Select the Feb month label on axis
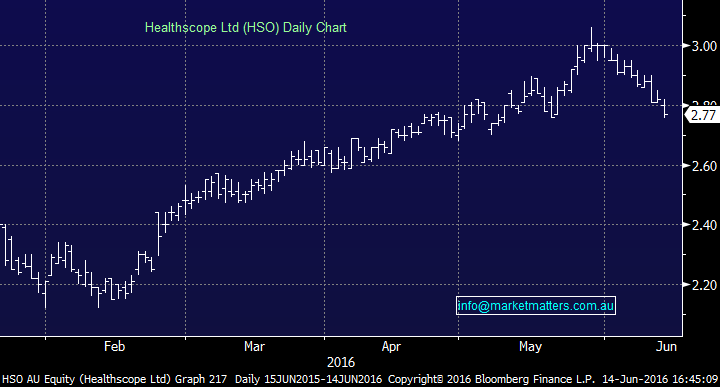 114,346
